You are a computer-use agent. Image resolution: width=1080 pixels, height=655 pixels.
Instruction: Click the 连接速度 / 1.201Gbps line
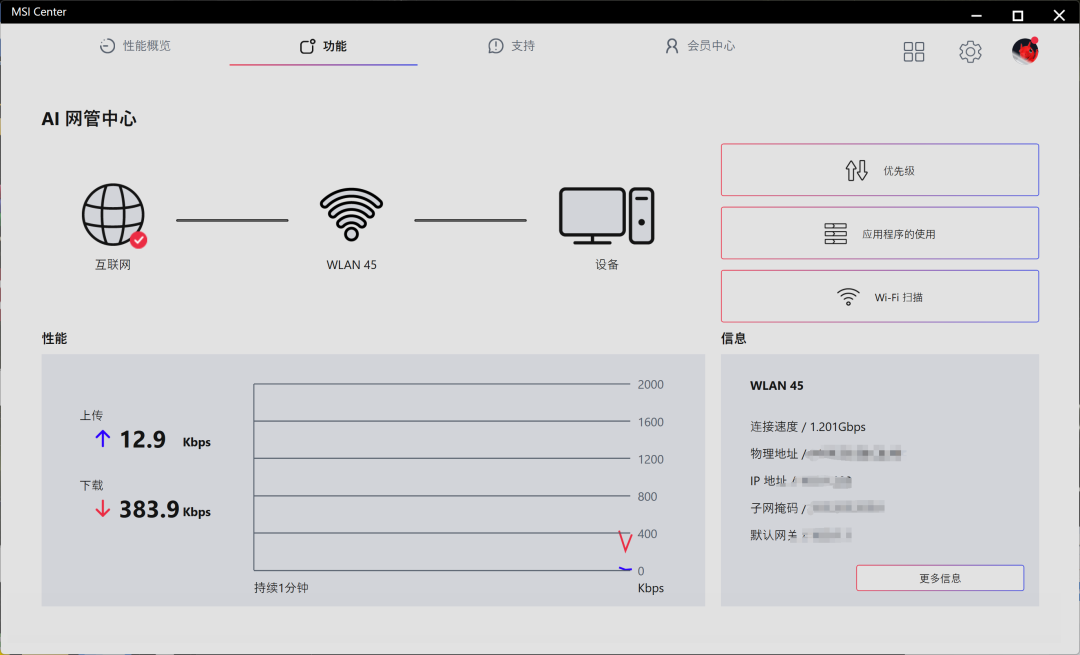(807, 426)
